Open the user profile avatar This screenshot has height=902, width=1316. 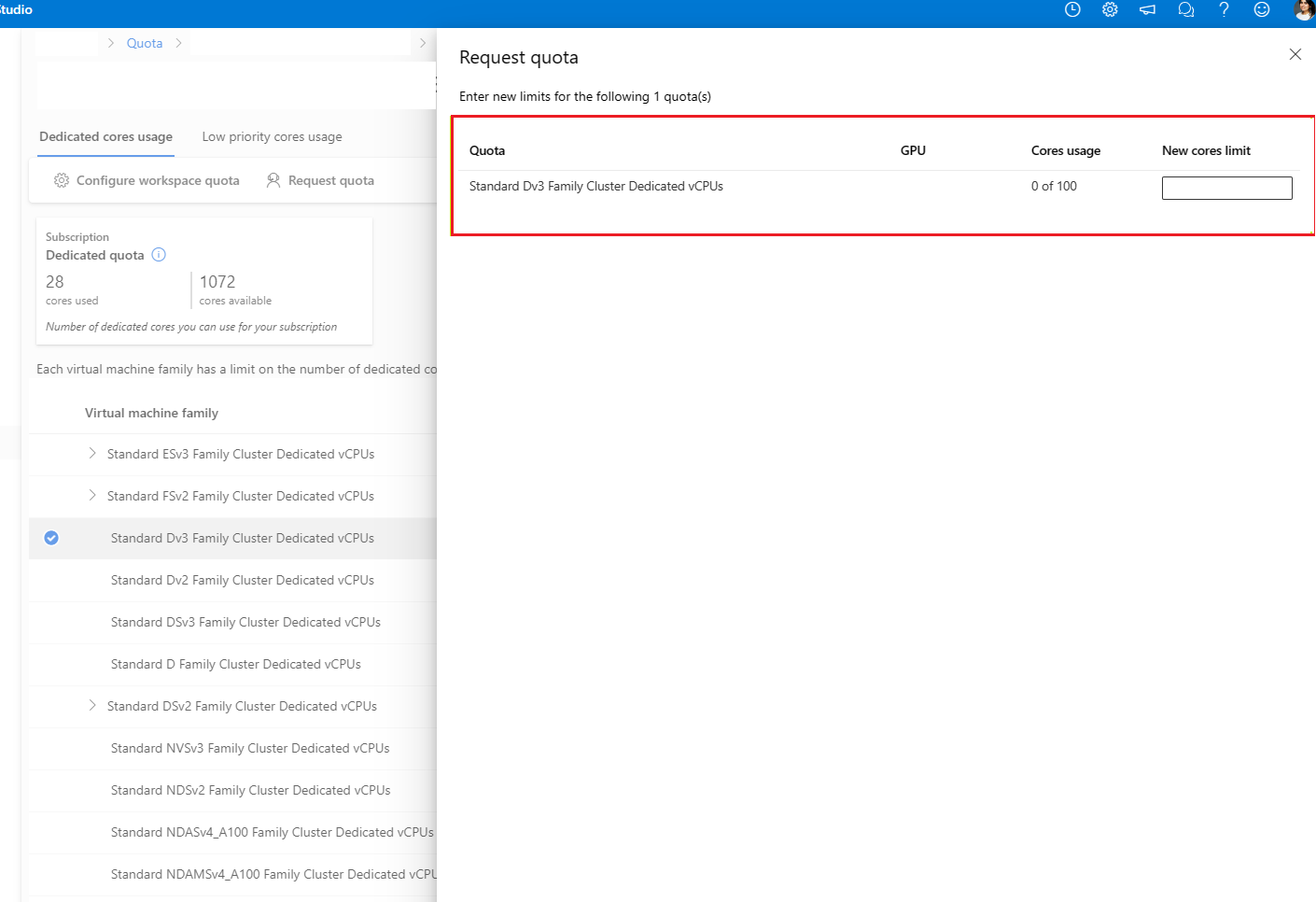coord(1304,9)
